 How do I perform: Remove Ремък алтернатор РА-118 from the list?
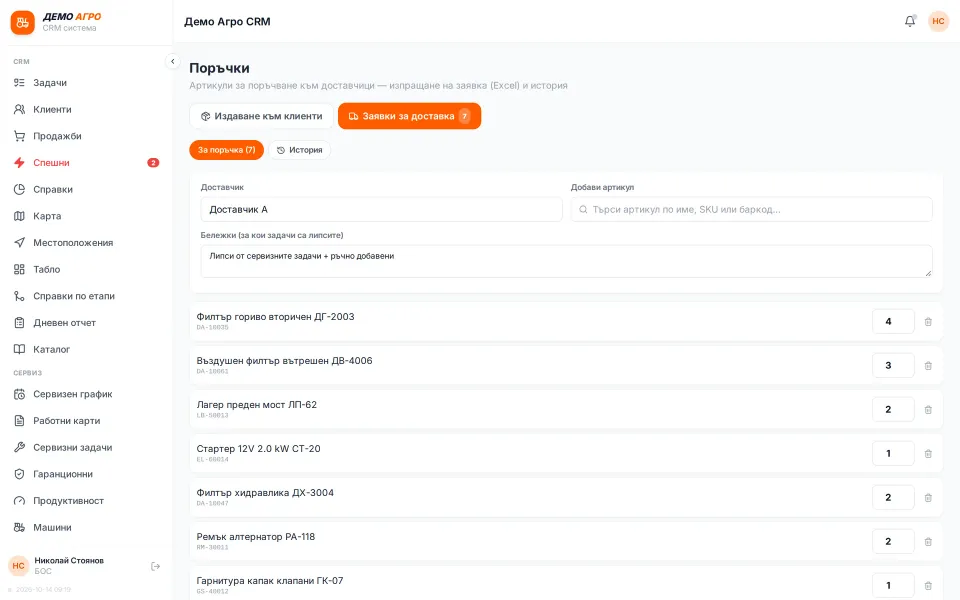pyautogui.click(x=928, y=542)
